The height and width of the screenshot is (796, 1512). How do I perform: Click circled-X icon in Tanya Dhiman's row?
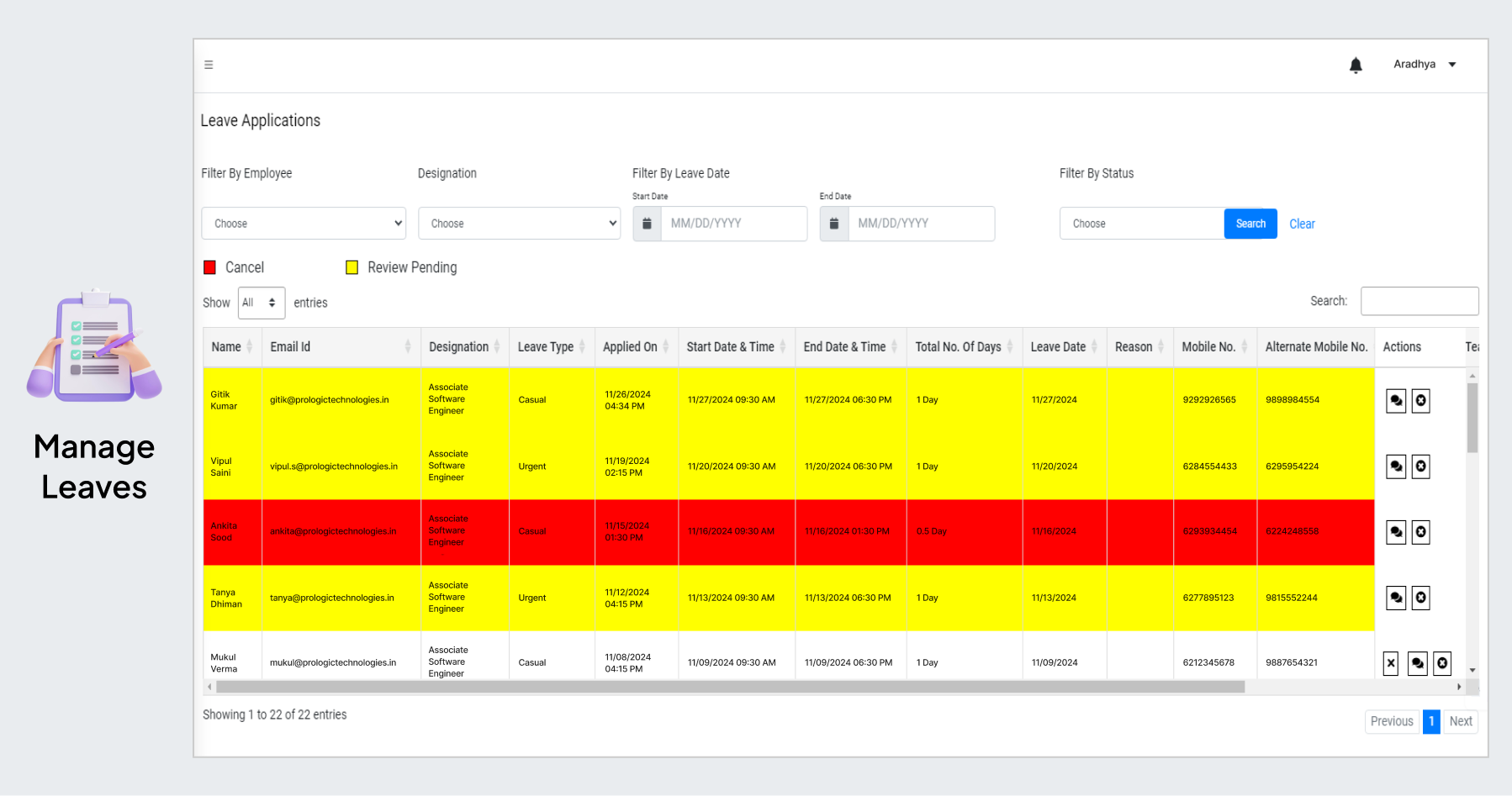tap(1420, 598)
